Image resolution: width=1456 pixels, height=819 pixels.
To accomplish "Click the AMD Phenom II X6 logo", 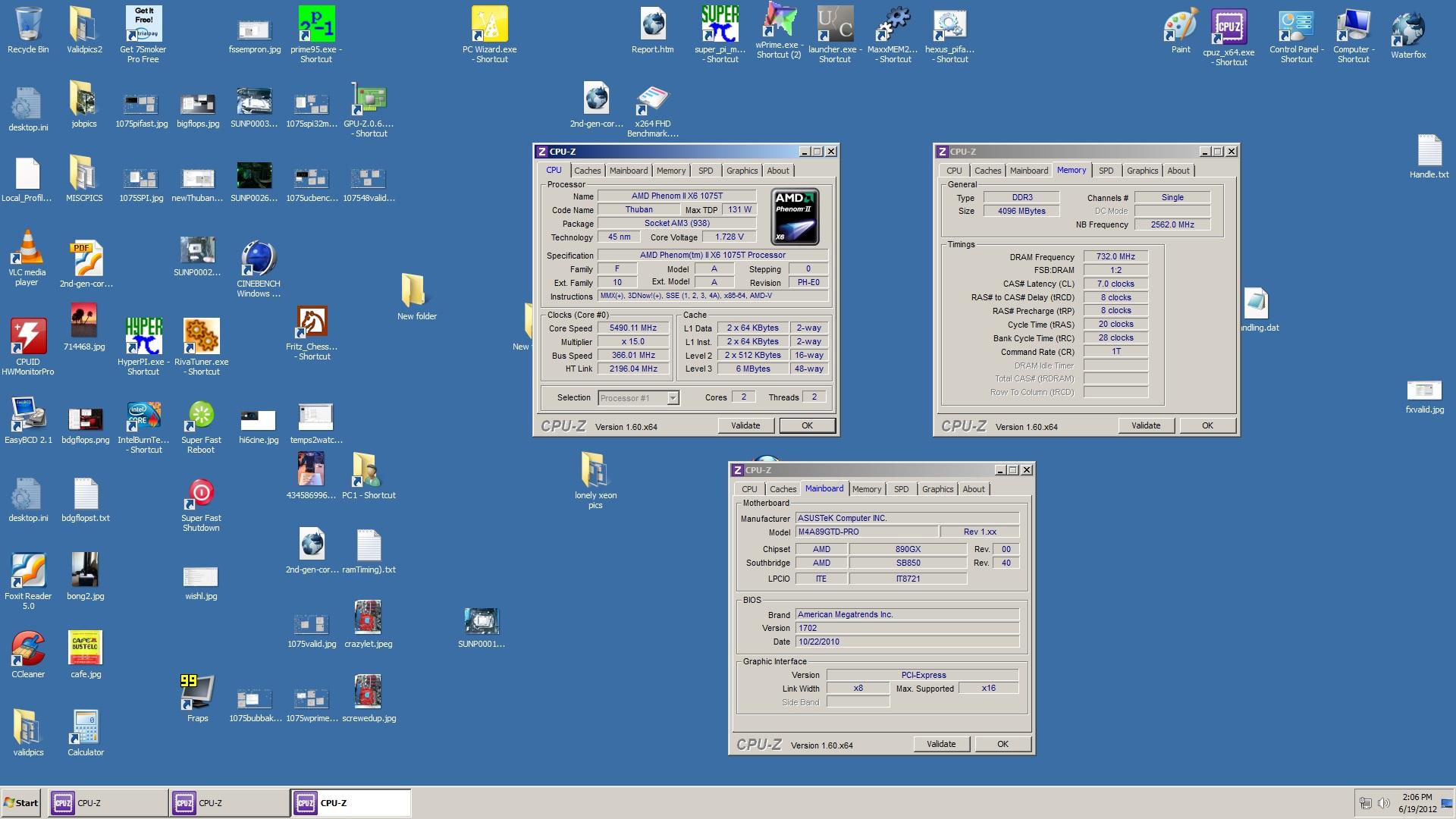I will (795, 217).
